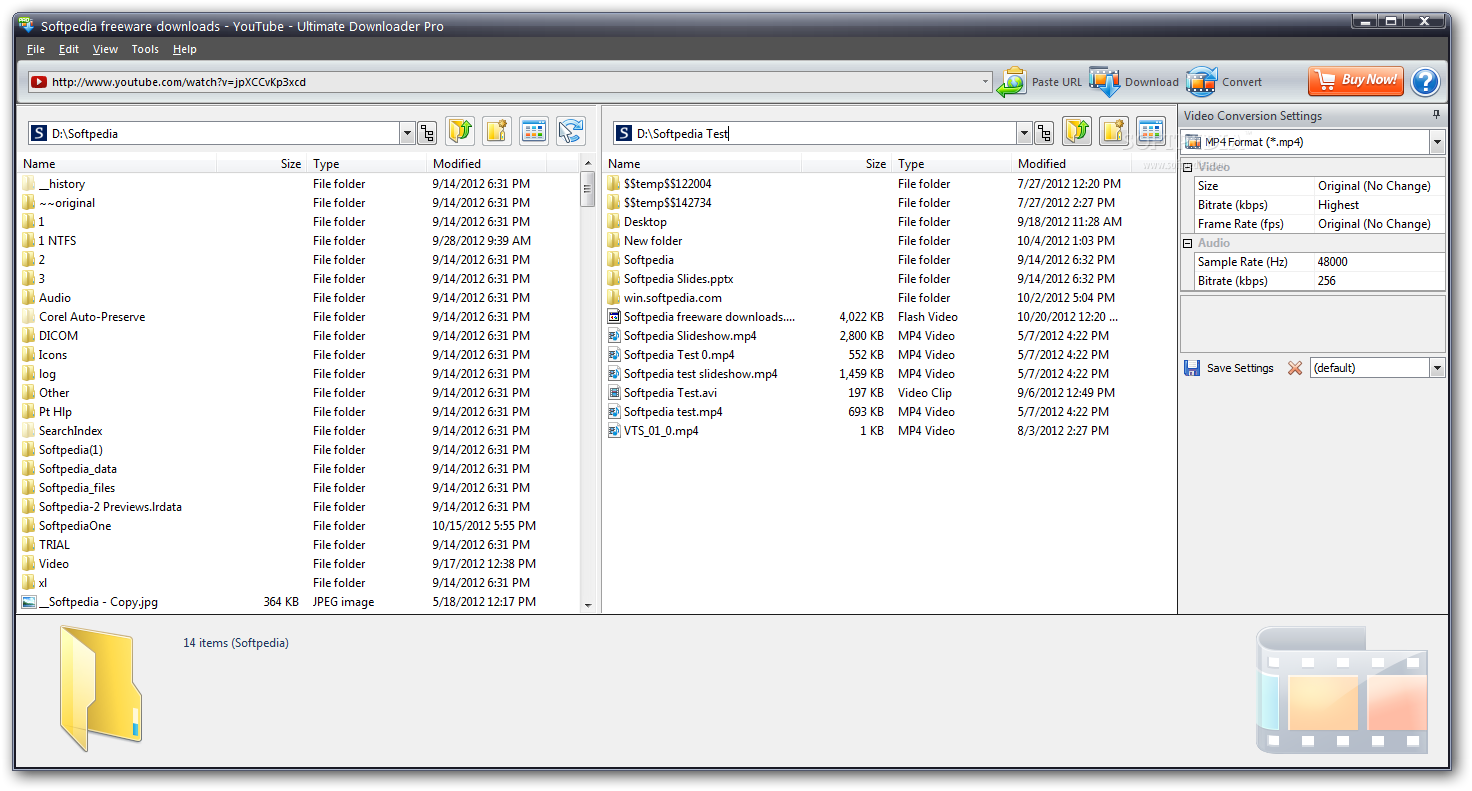
Task: Pin the Video Conversion Settings panel
Action: coord(1437,115)
